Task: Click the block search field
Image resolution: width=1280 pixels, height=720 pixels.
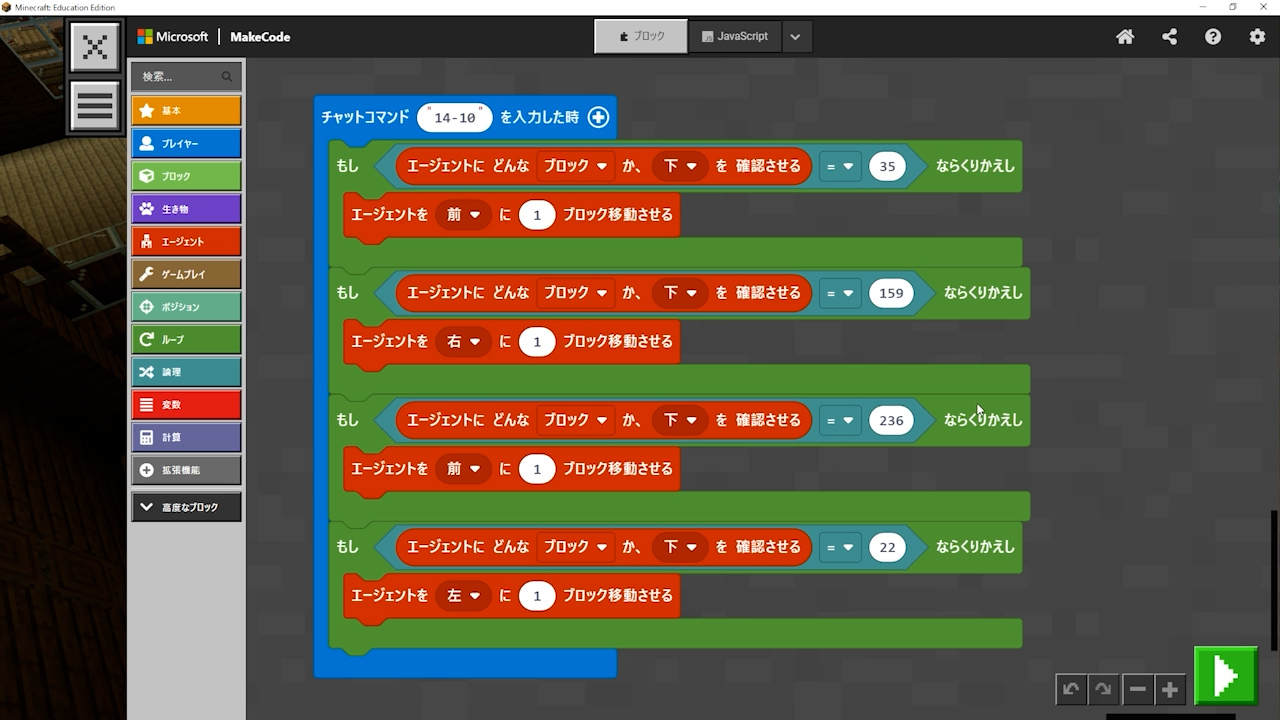Action: [x=180, y=76]
